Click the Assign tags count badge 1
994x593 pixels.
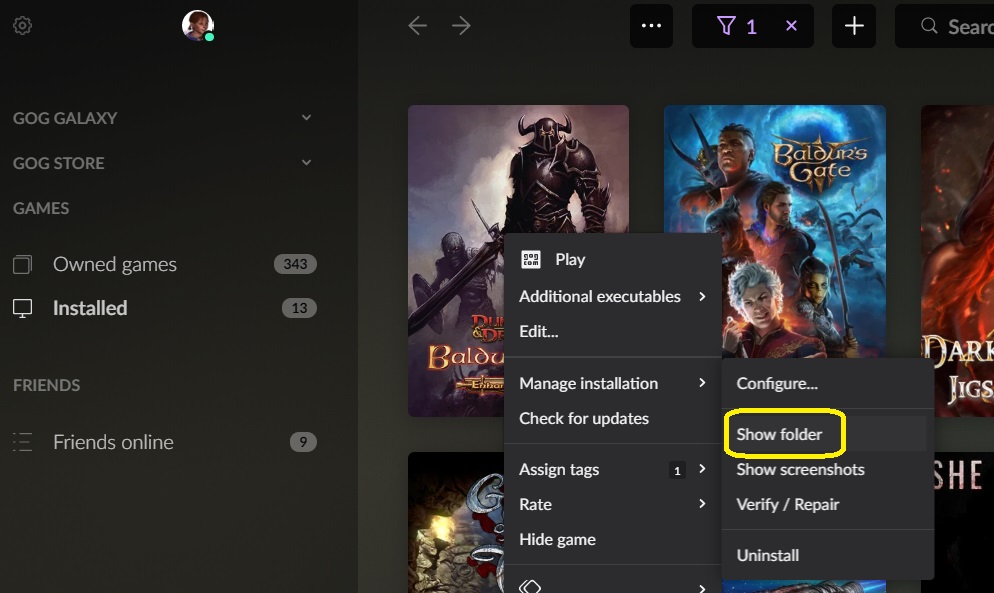pyautogui.click(x=677, y=471)
